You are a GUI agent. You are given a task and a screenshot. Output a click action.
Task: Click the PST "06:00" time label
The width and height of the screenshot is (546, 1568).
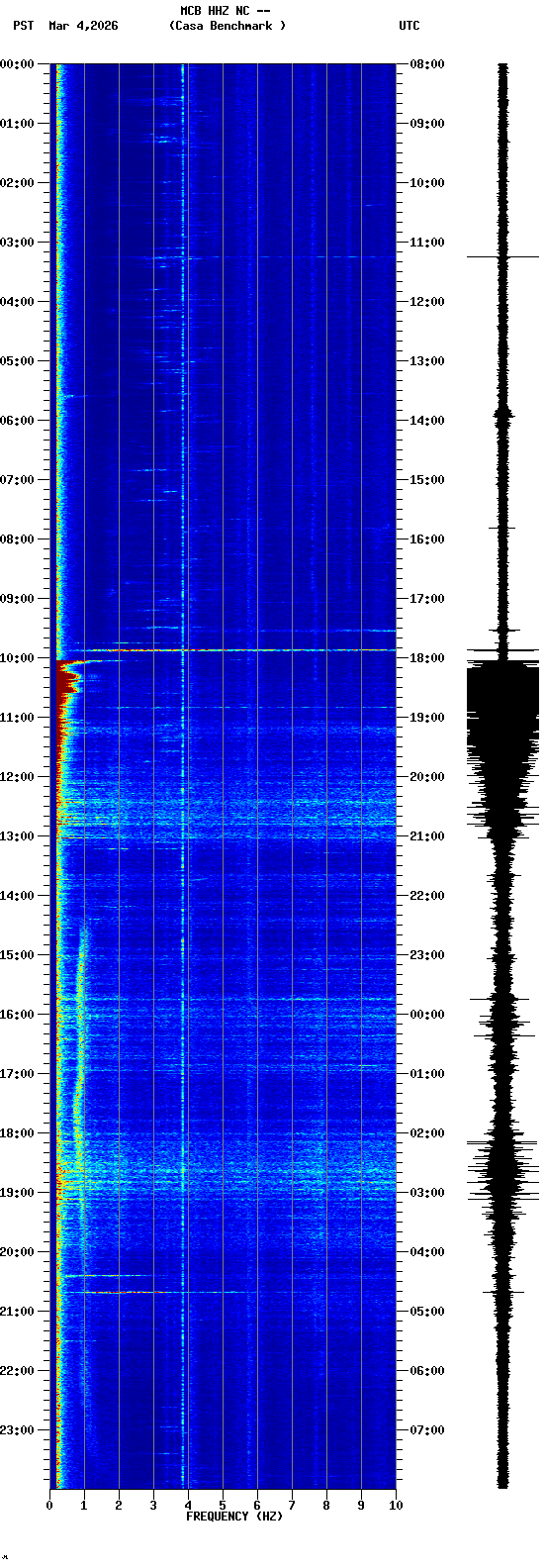[x=17, y=421]
